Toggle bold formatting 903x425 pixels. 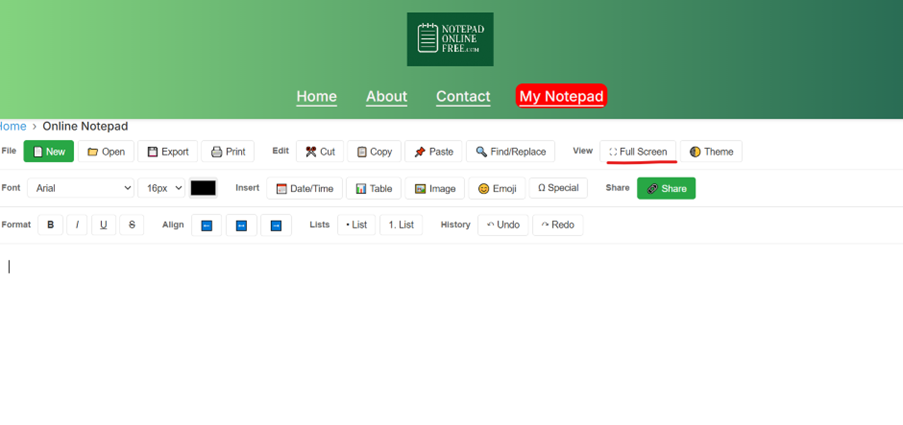click(x=51, y=225)
